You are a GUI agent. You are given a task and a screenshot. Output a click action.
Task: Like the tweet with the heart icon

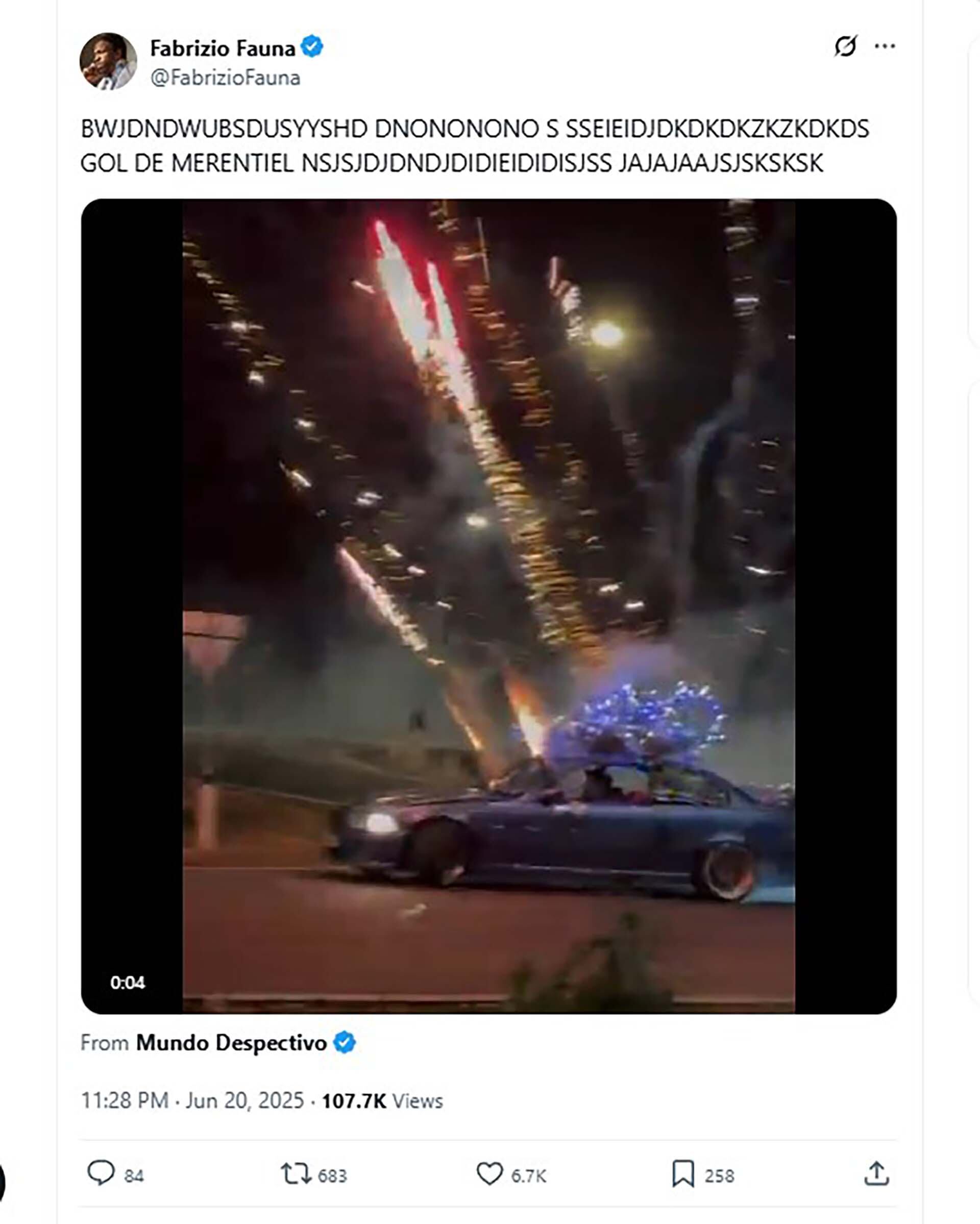point(489,1173)
